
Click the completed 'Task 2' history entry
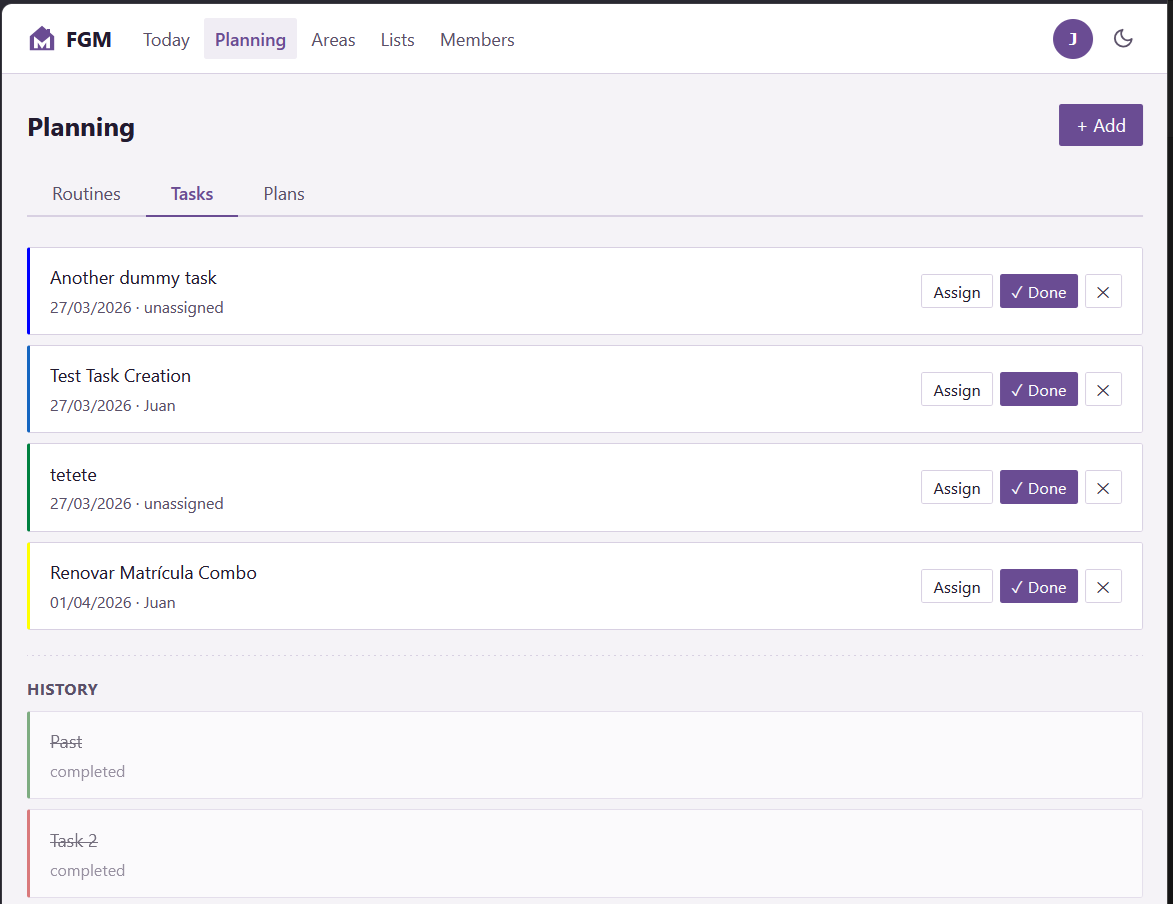coord(585,853)
